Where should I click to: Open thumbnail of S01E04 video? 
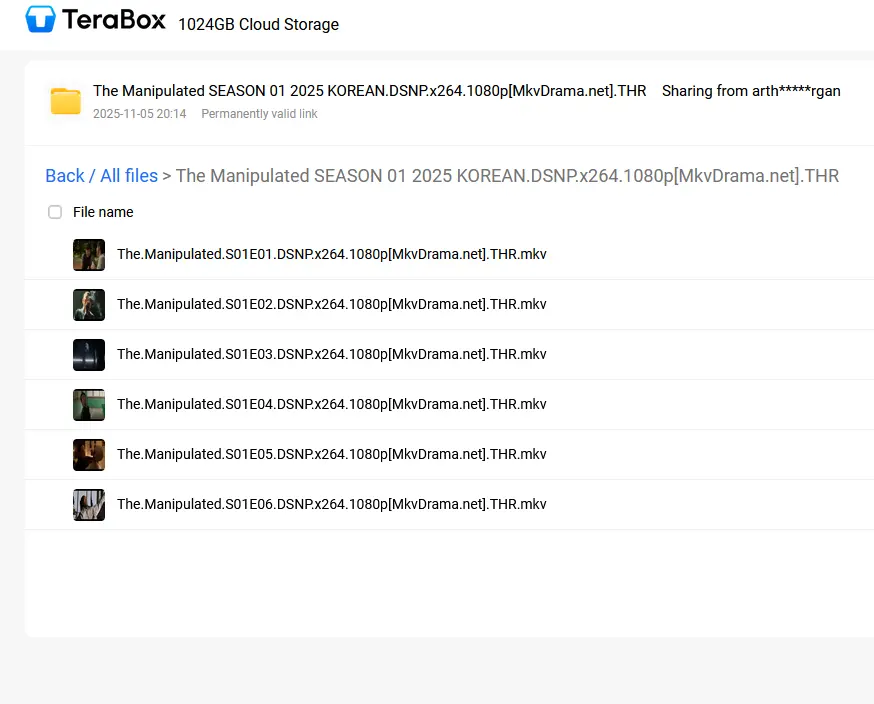coord(89,405)
